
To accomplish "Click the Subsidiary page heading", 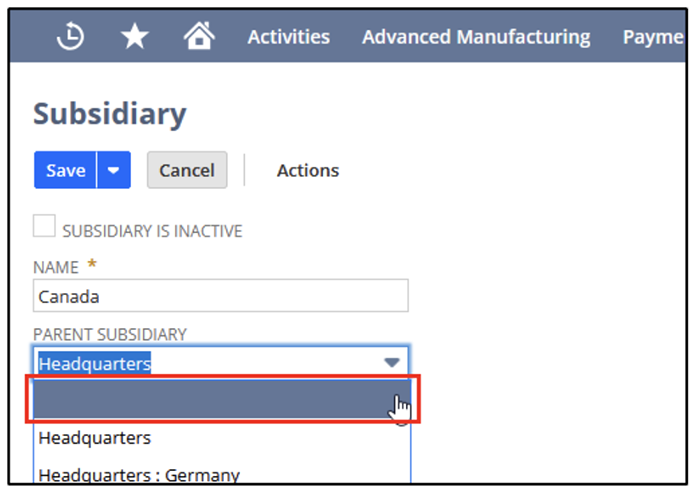I will [109, 114].
